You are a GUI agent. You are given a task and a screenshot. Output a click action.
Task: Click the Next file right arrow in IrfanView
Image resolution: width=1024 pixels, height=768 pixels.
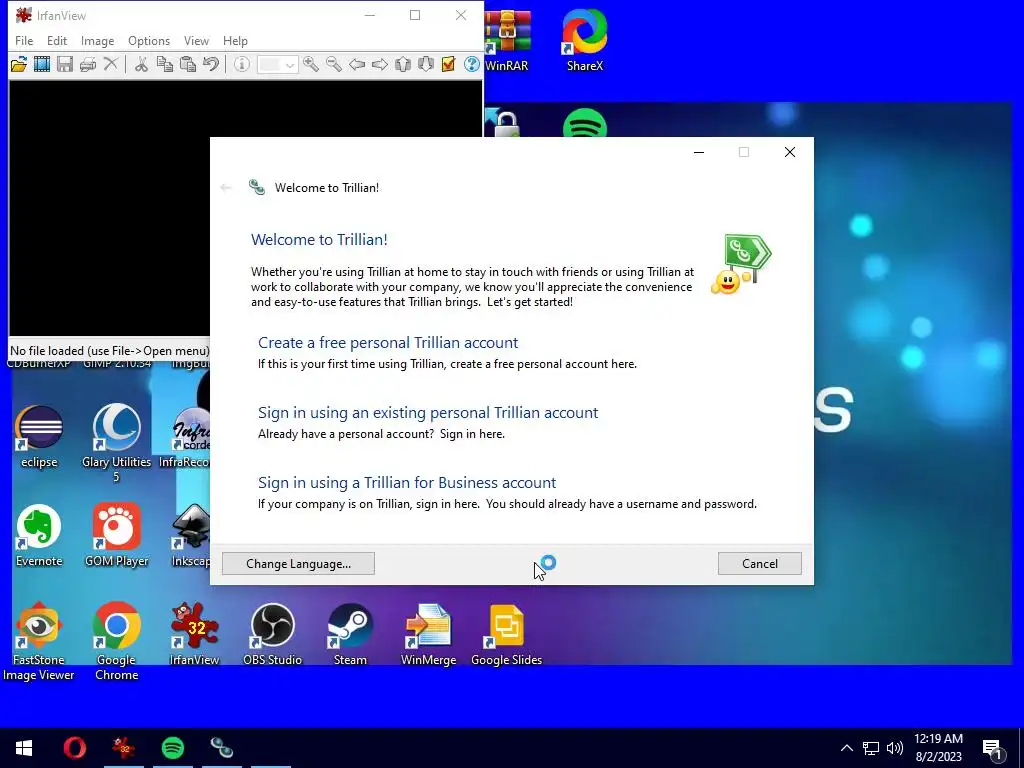point(379,64)
